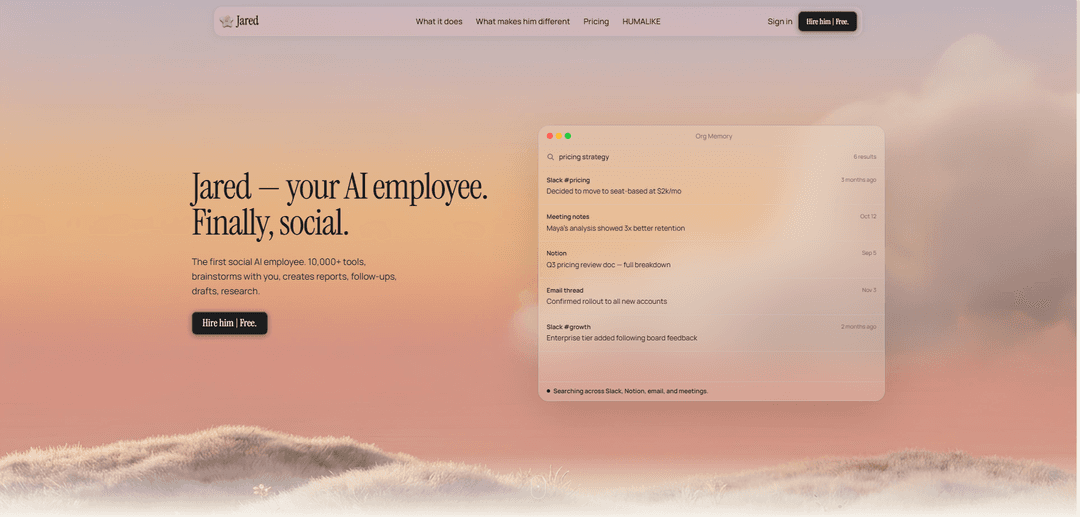
Task: Select the Meeting notes result
Action: (x=711, y=222)
